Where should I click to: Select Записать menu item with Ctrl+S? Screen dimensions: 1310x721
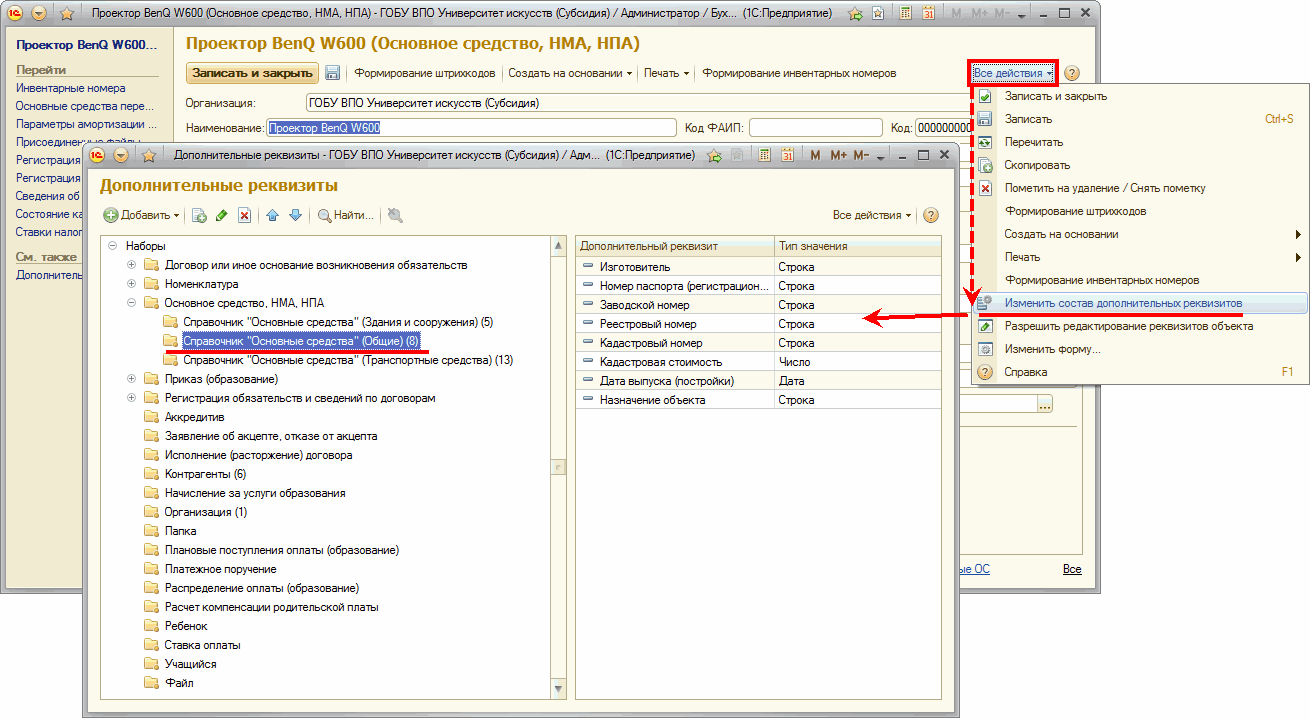click(x=1139, y=119)
